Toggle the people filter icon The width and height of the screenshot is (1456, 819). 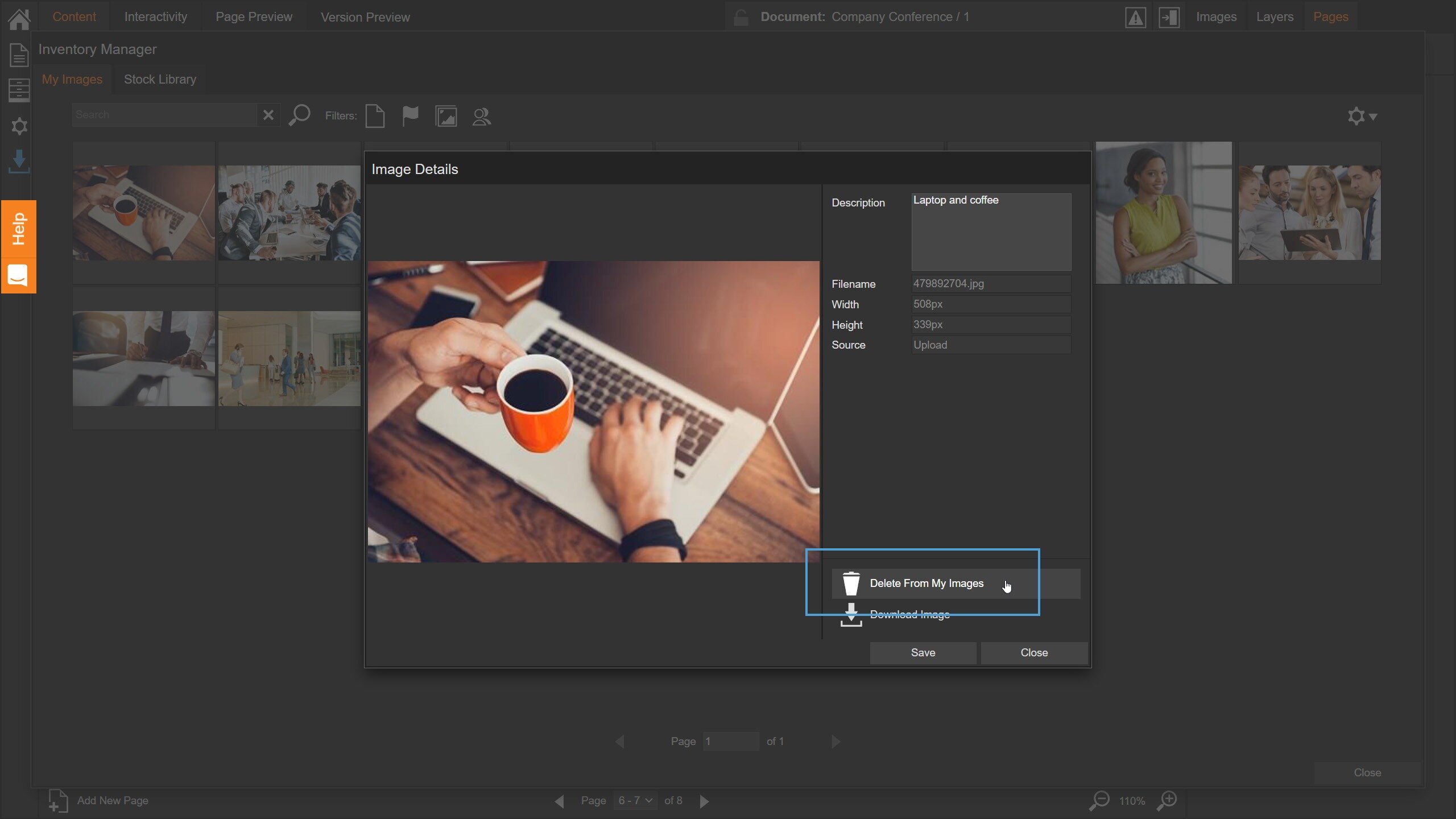(x=481, y=116)
